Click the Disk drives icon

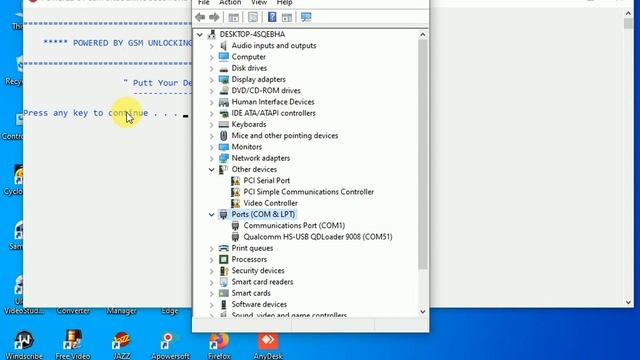223,68
